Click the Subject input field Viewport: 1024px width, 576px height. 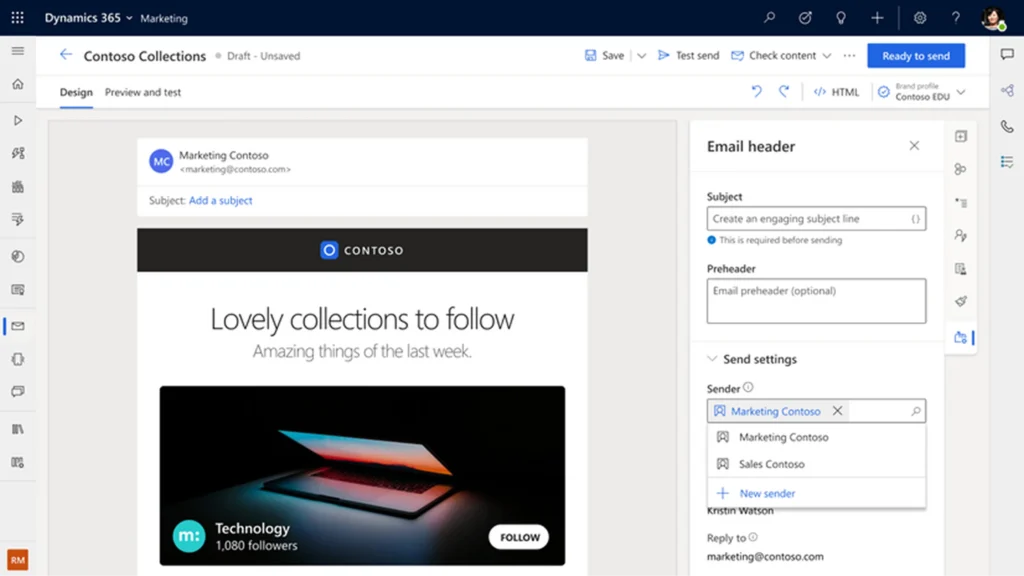click(x=808, y=219)
